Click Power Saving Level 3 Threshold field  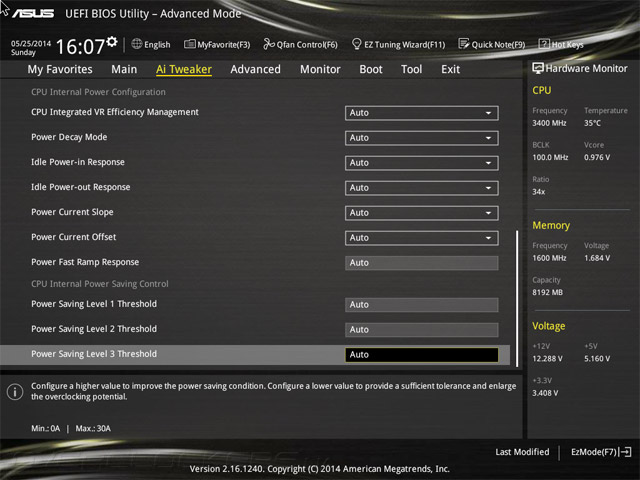[422, 355]
